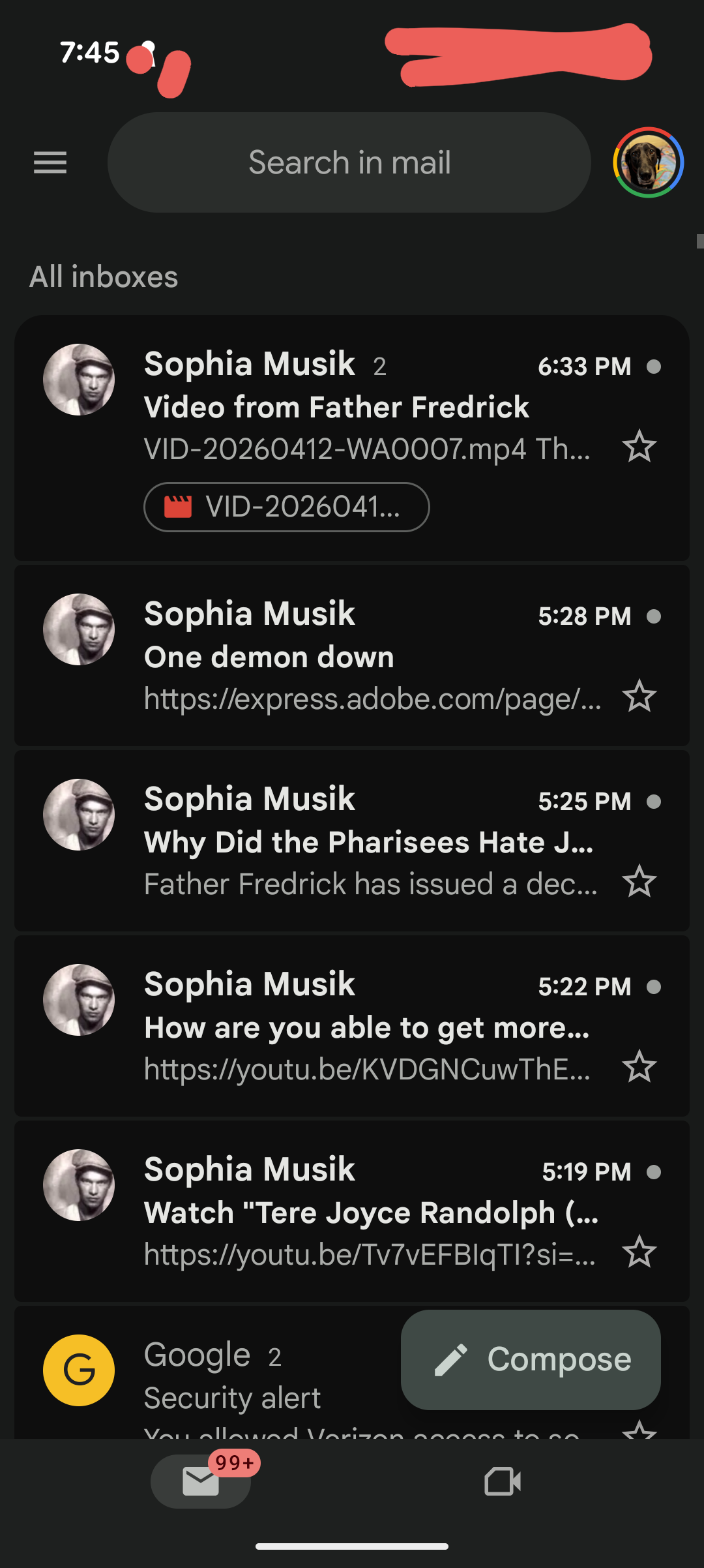Select 5:28 PM email via sender avatar

[79, 629]
